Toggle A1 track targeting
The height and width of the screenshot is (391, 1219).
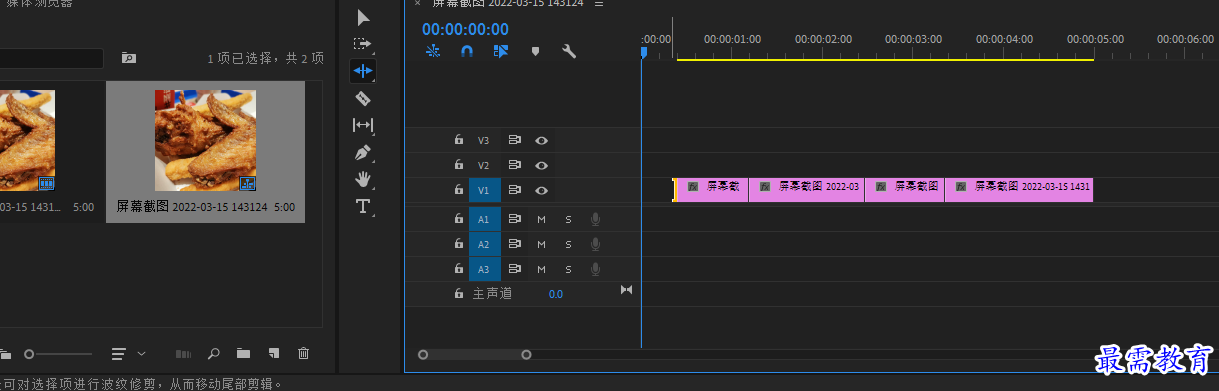(x=484, y=218)
